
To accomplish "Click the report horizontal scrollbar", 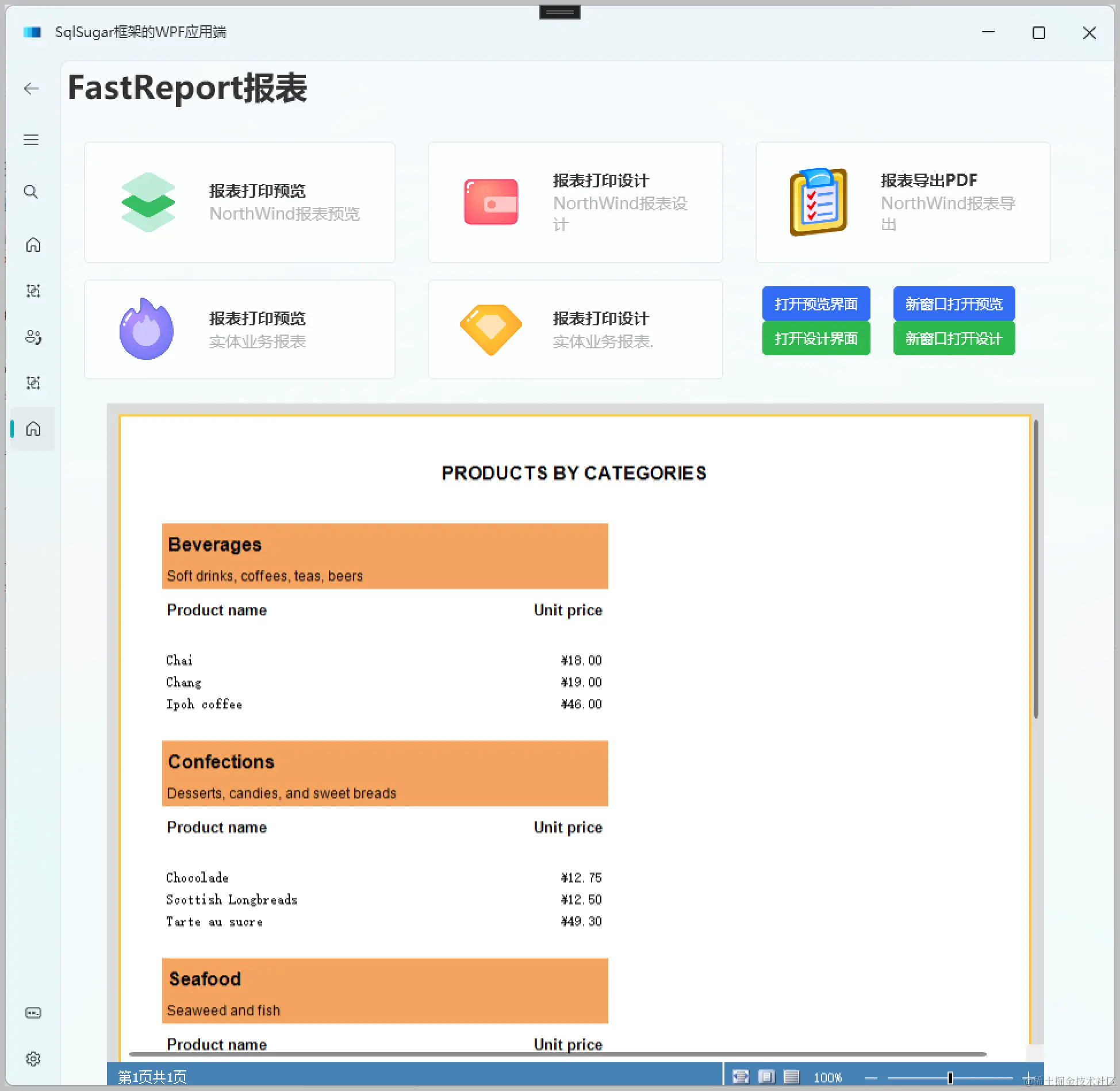I will [x=558, y=1054].
